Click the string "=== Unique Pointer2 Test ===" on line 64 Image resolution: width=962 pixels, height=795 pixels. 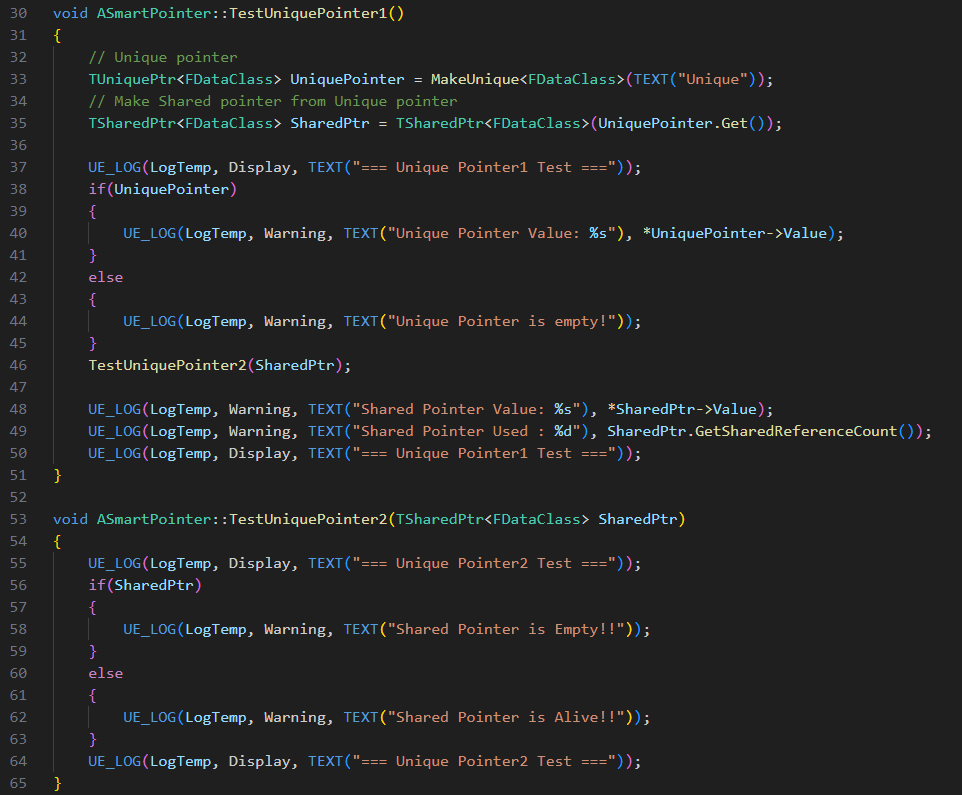[484, 761]
